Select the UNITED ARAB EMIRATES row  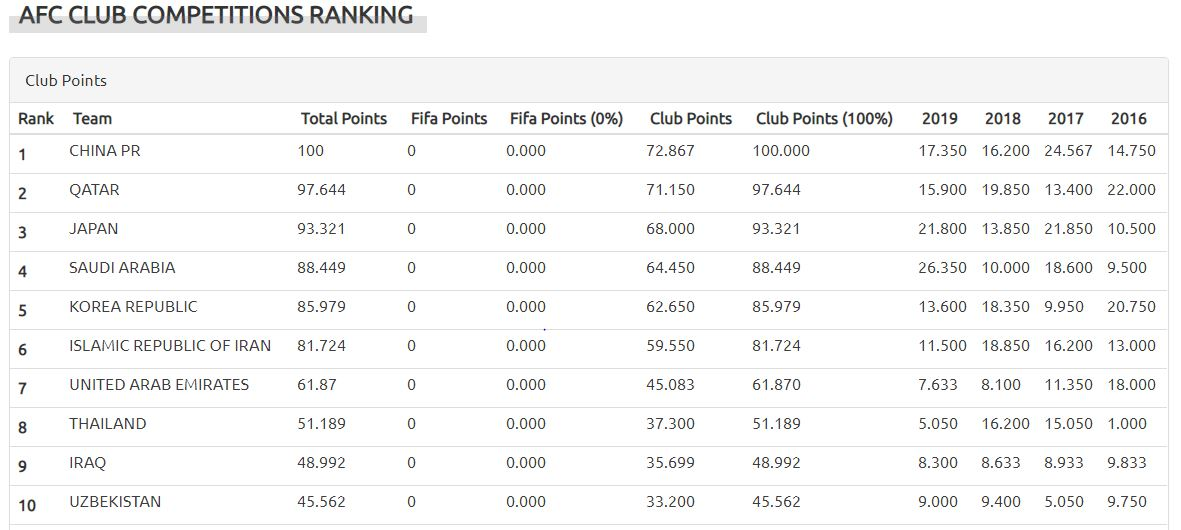(159, 385)
